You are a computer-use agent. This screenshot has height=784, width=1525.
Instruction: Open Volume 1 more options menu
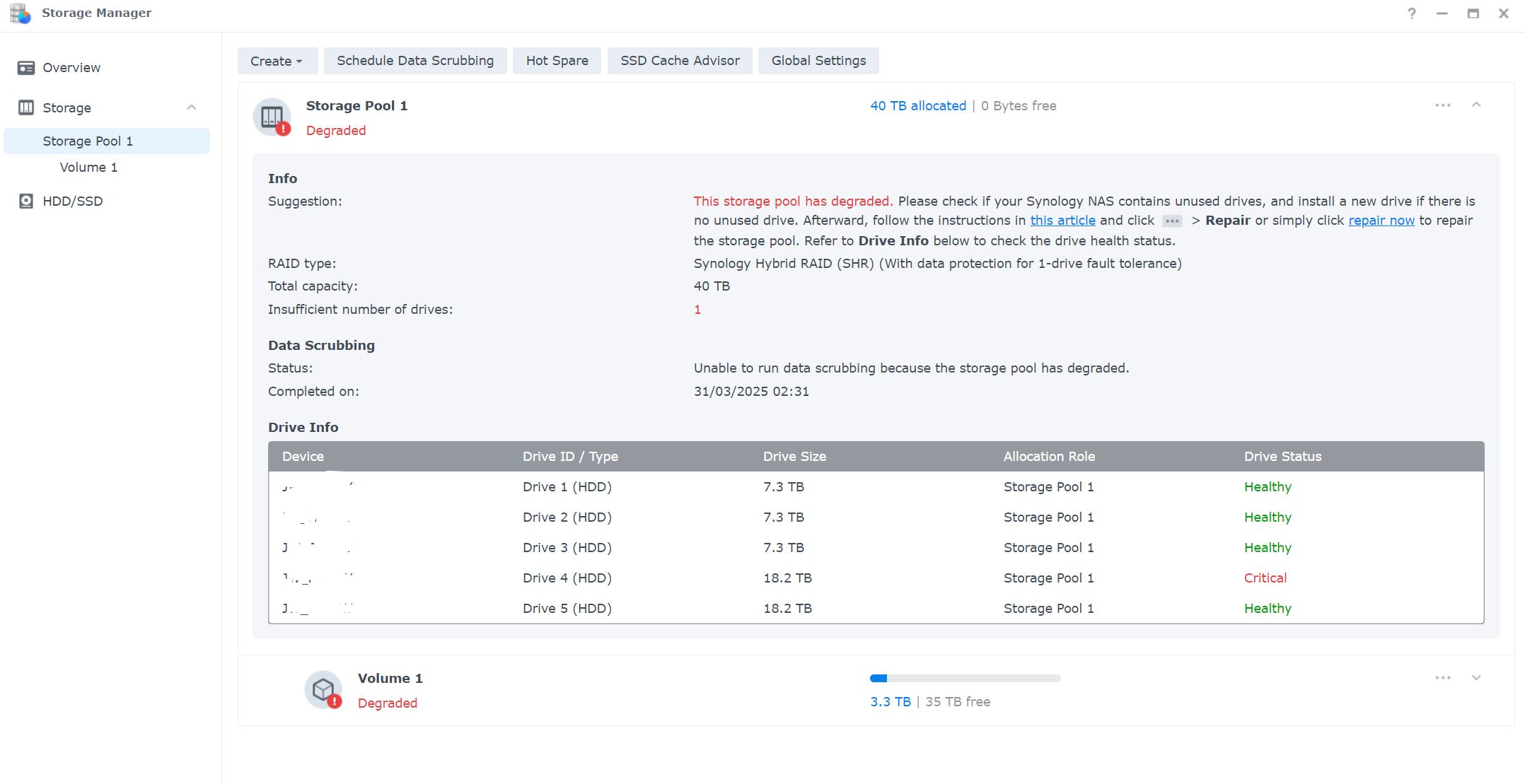pyautogui.click(x=1443, y=678)
